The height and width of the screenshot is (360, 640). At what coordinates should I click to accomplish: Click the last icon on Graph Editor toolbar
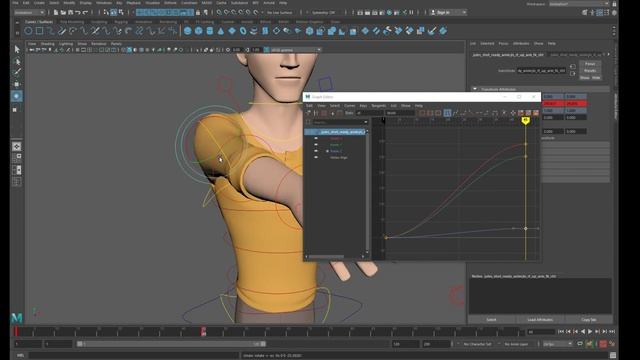[x=536, y=113]
